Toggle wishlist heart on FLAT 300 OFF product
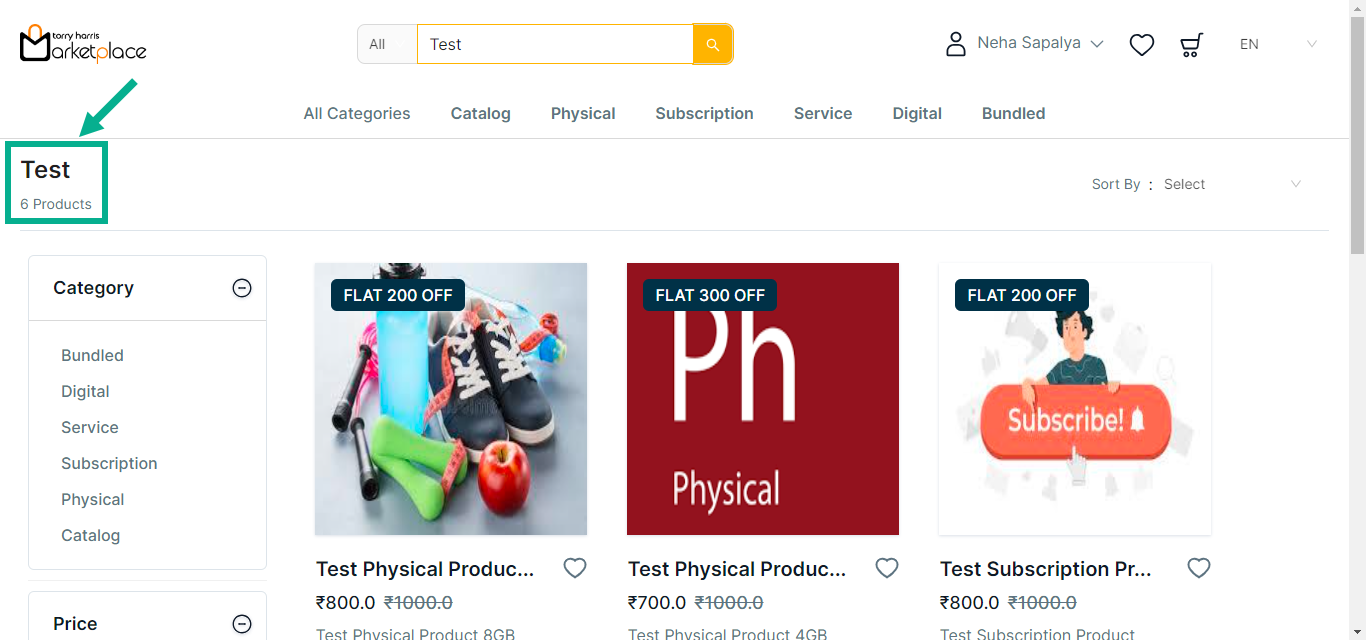This screenshot has width=1366, height=640. (887, 568)
